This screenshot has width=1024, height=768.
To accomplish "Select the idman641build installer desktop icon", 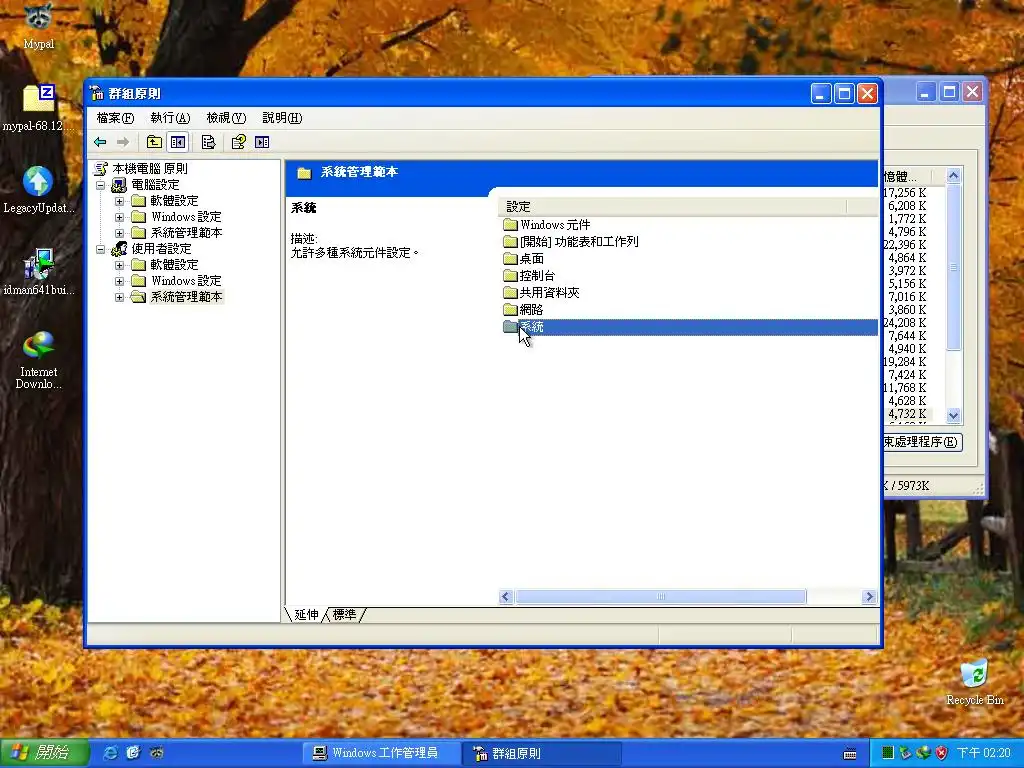I will (39, 272).
